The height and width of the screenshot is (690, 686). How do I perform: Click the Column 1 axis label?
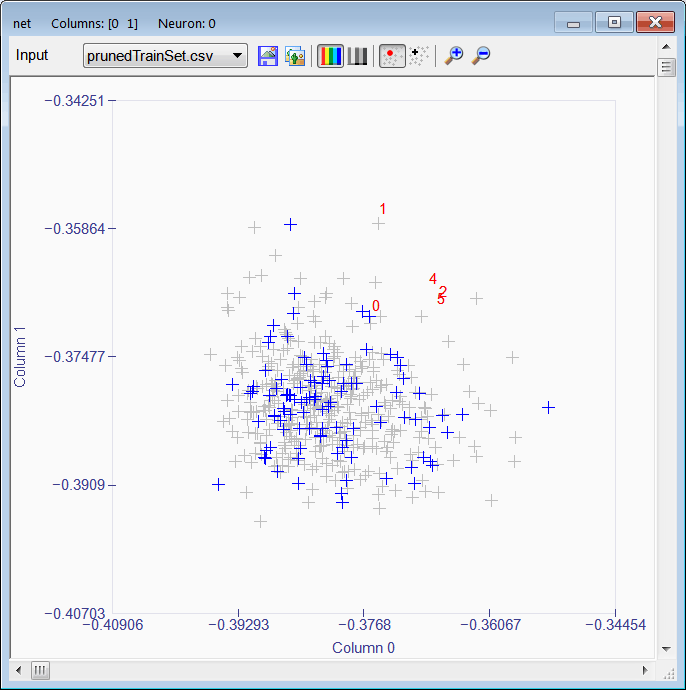click(x=20, y=357)
